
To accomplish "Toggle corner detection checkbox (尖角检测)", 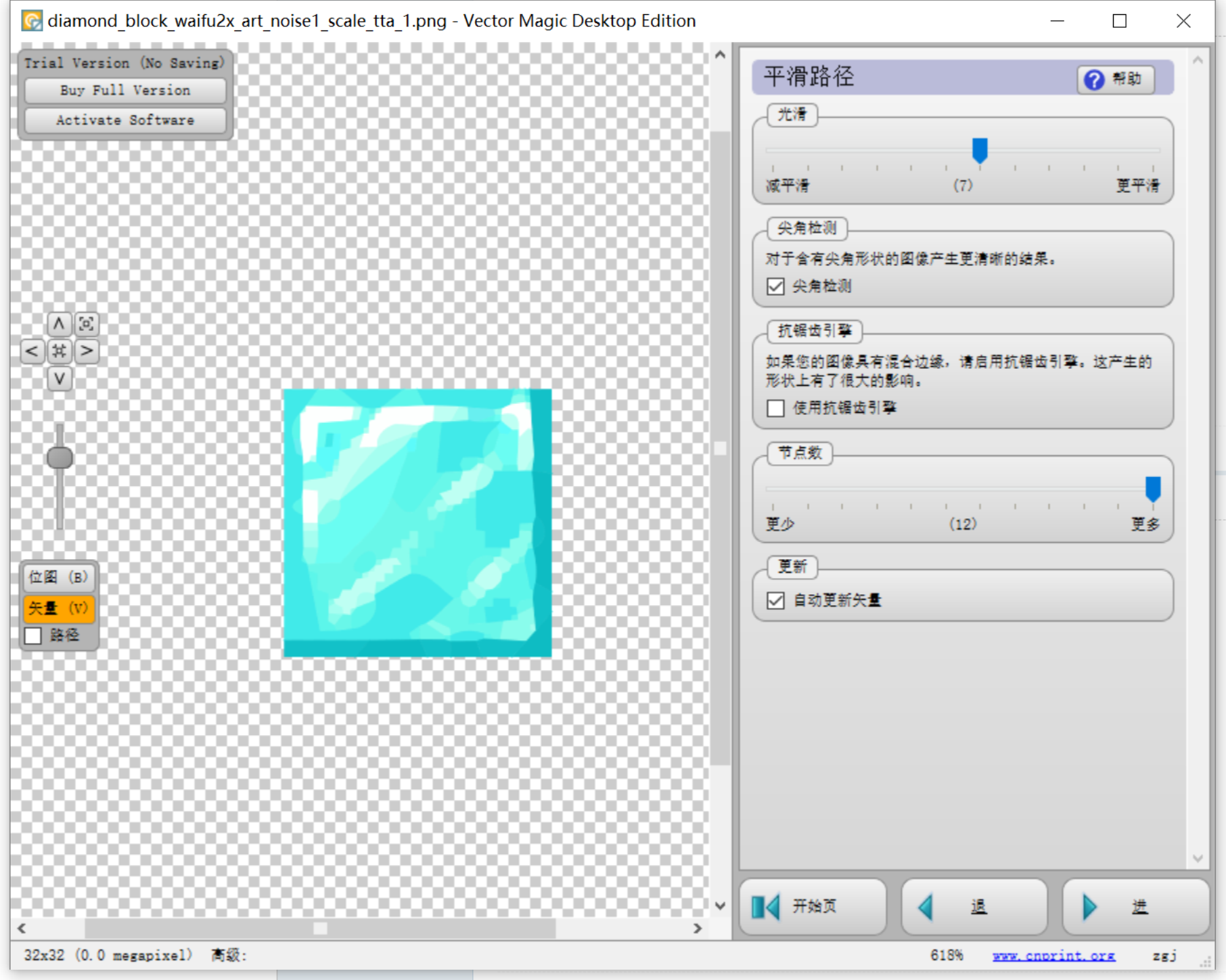I will [x=775, y=286].
